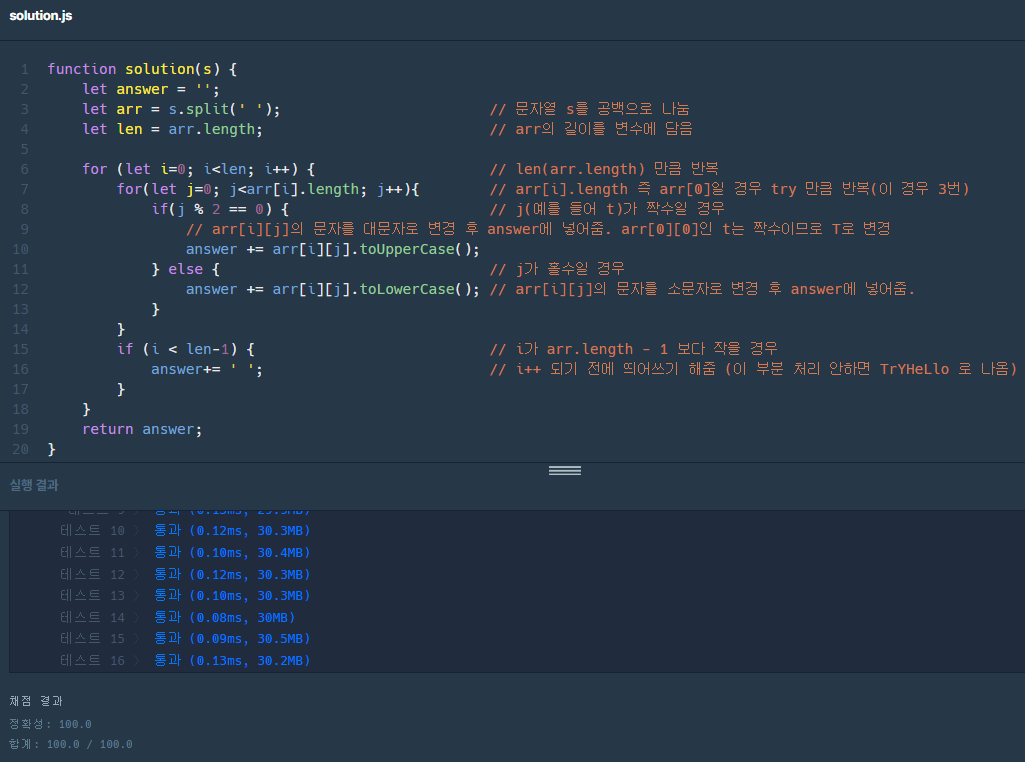Viewport: 1025px width, 762px height.
Task: Place cursor on 'function solution(s) {' line
Action: coord(143,69)
